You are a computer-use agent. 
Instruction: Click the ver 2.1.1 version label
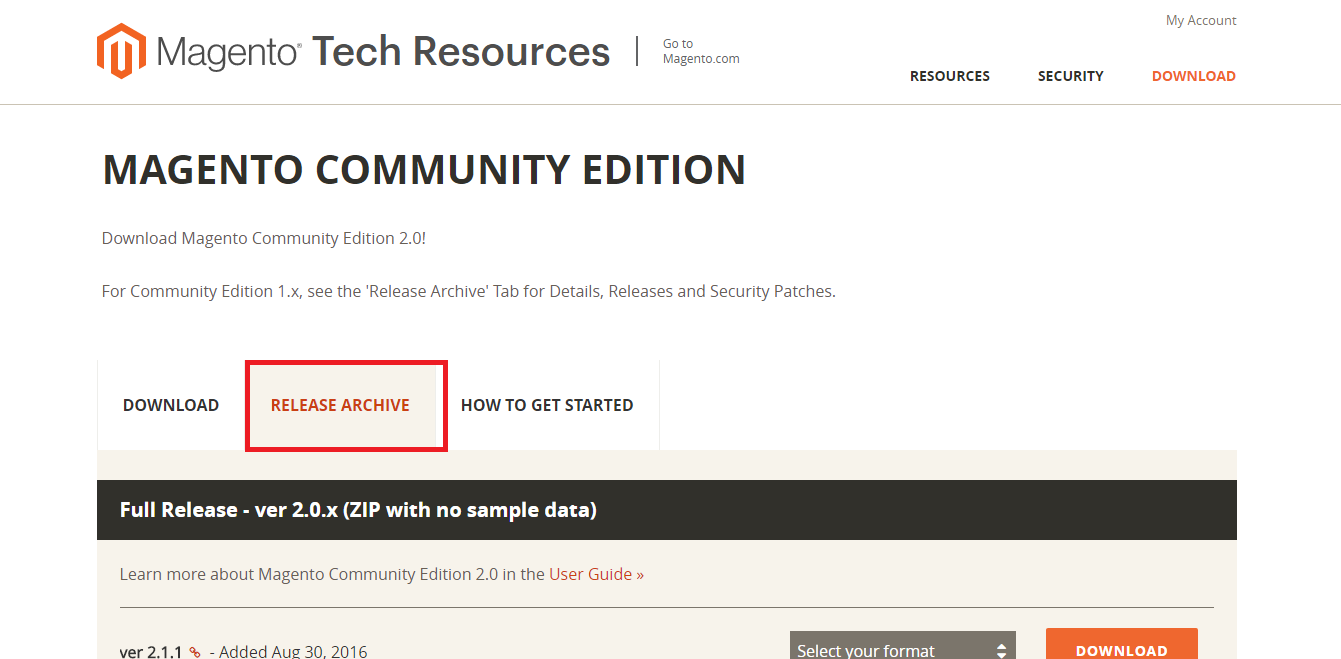[x=151, y=652]
